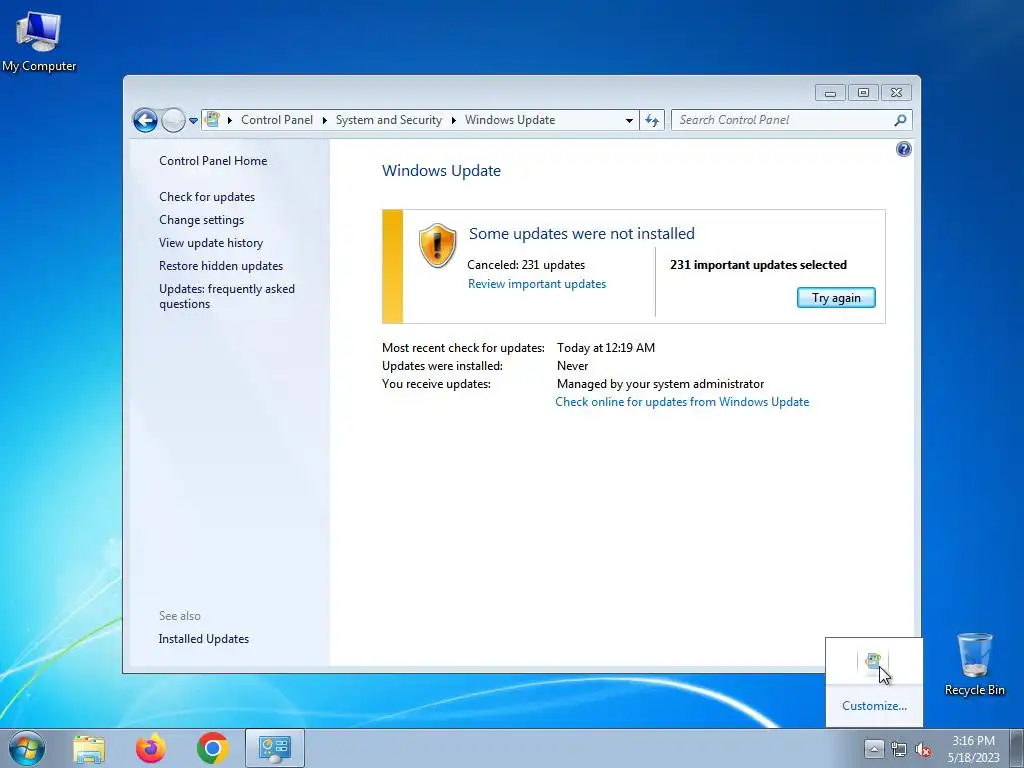
Task: Open Review important updates link
Action: (x=537, y=284)
